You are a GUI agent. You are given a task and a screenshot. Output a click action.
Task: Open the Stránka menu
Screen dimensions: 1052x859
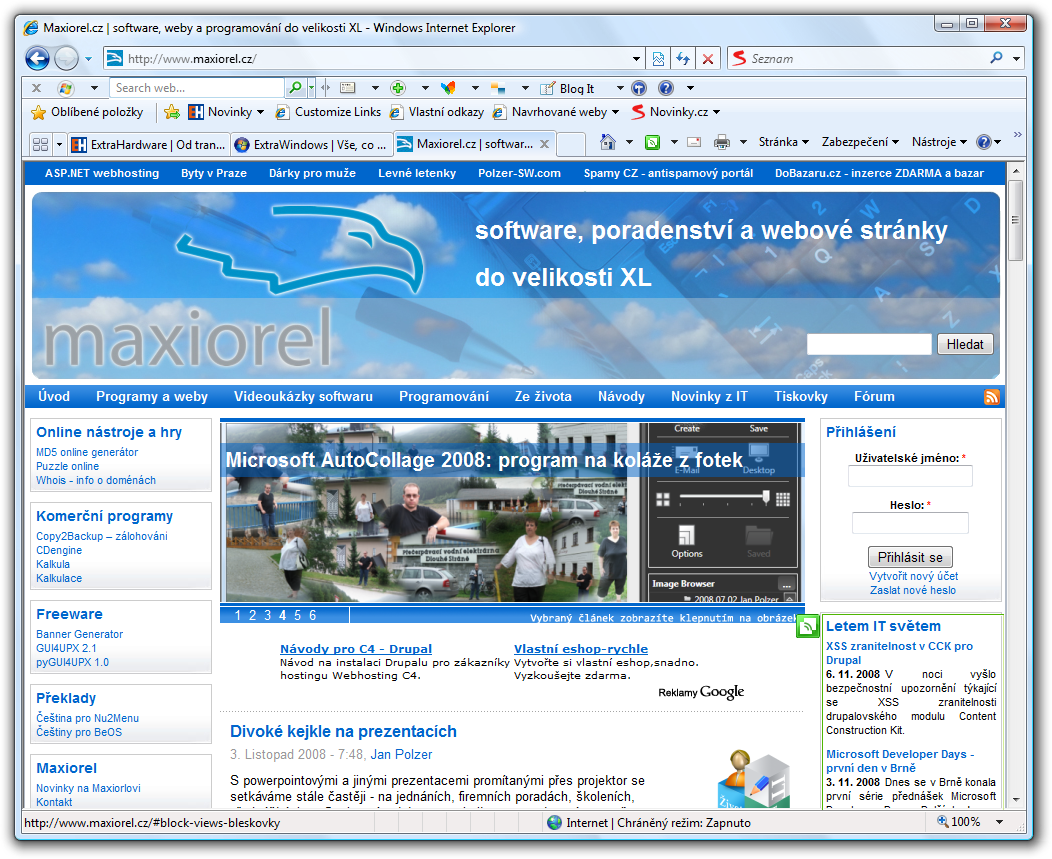pos(784,142)
